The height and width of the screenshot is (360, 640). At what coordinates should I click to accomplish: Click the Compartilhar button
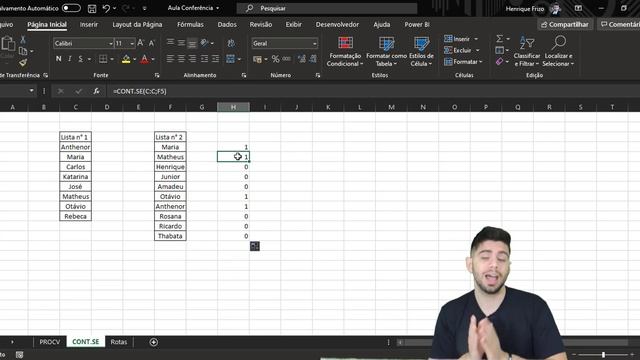point(564,24)
